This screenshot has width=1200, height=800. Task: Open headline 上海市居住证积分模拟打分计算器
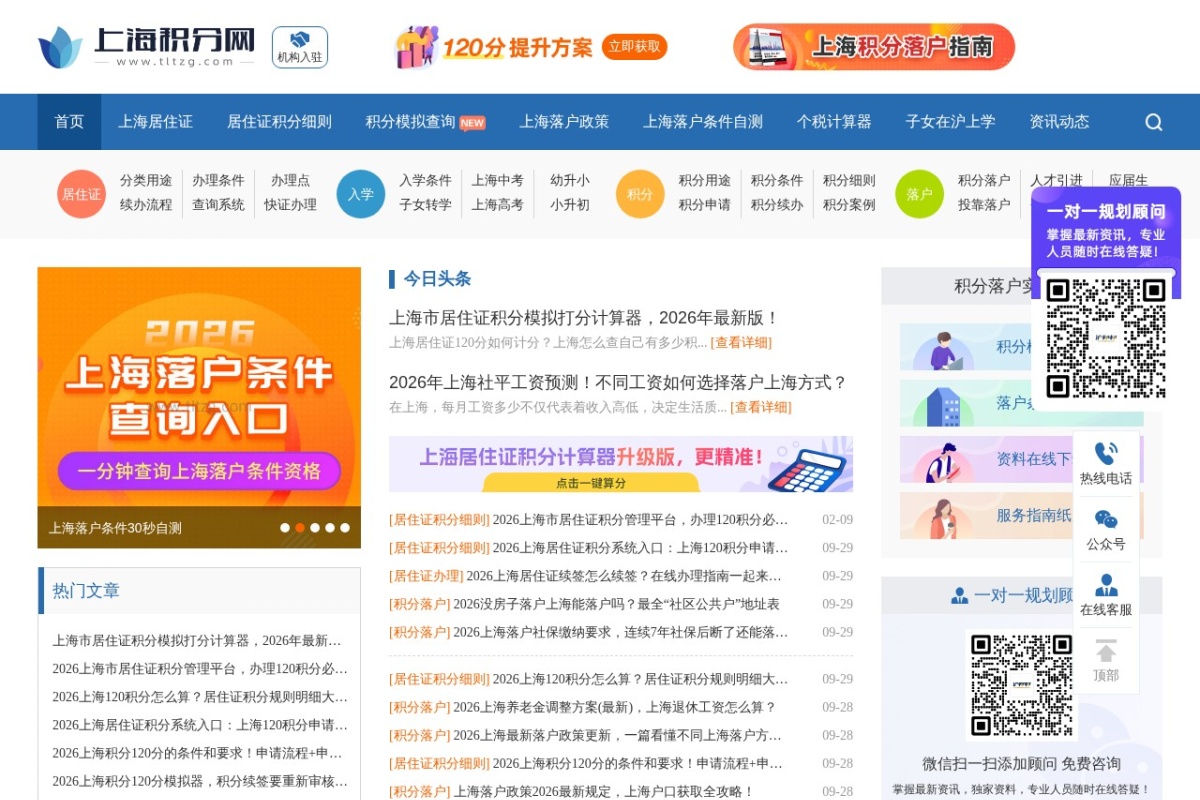point(584,318)
